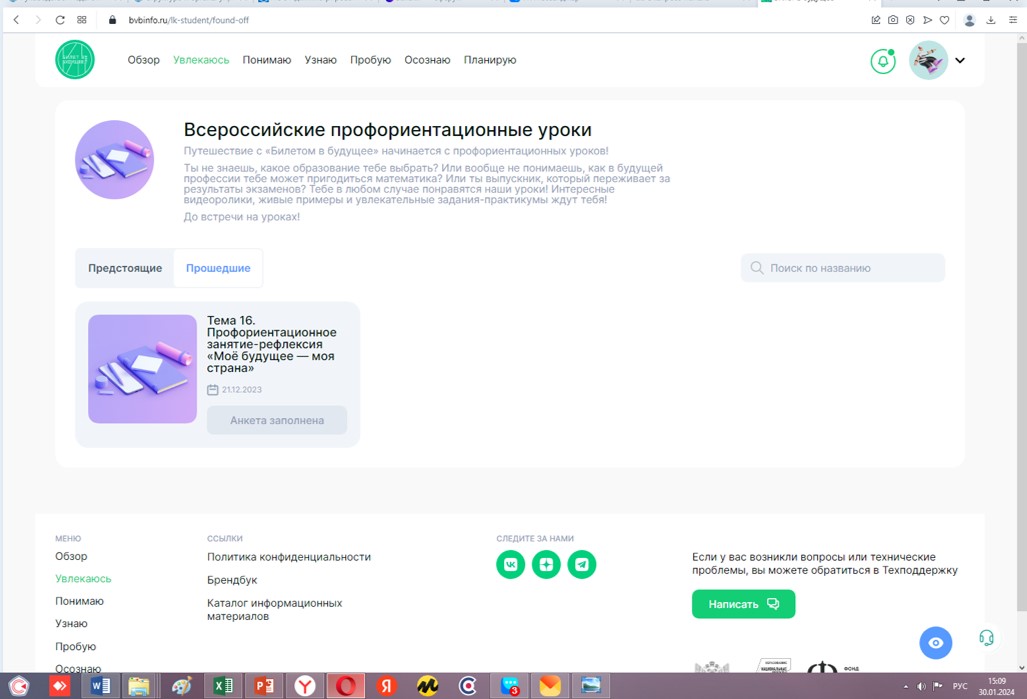Open the Тема 16 lesson thumbnail
Screen dimensions: 1027x699
tap(142, 369)
